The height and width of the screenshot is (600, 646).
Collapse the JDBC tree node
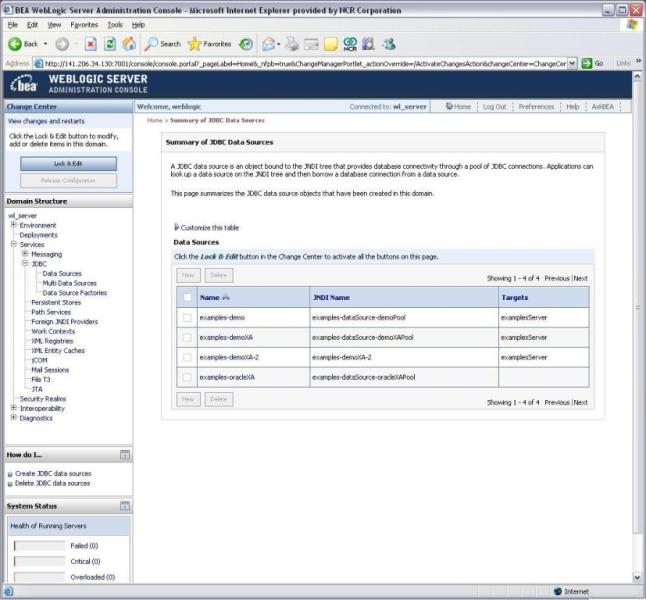coord(25,263)
